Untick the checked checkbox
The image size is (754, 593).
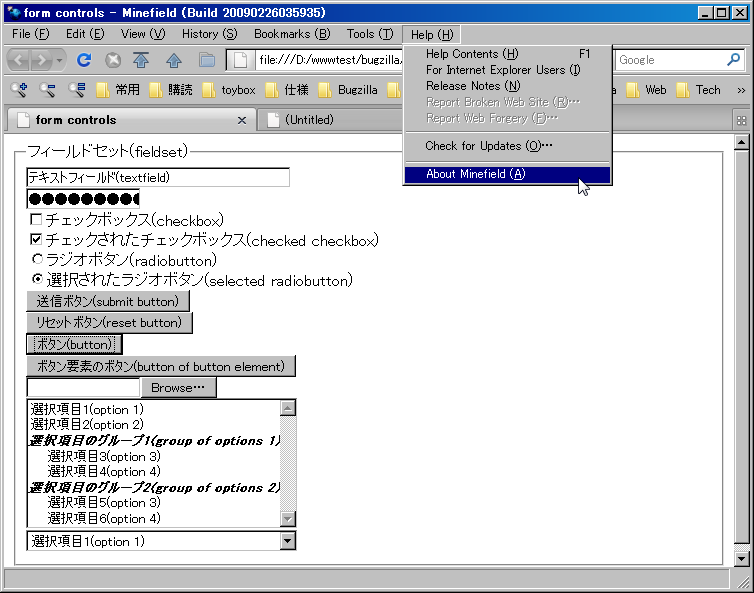pos(36,239)
